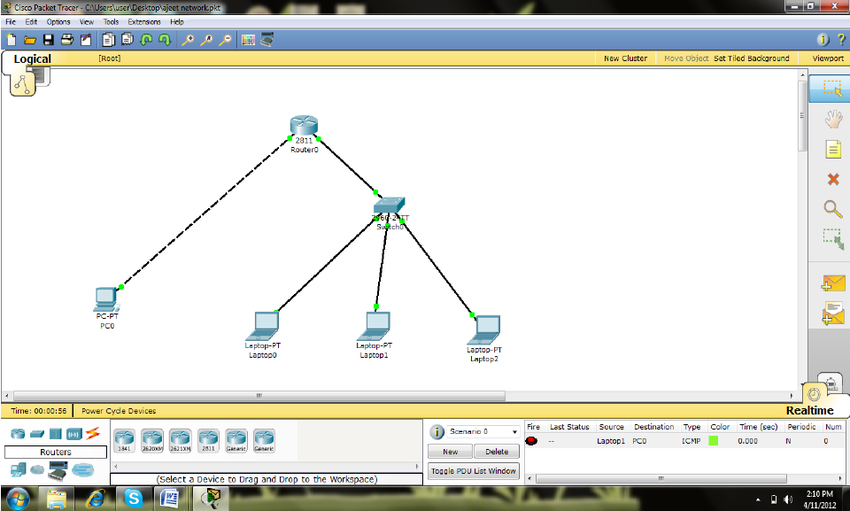Delete the current scenario
The width and height of the screenshot is (850, 511).
click(497, 451)
